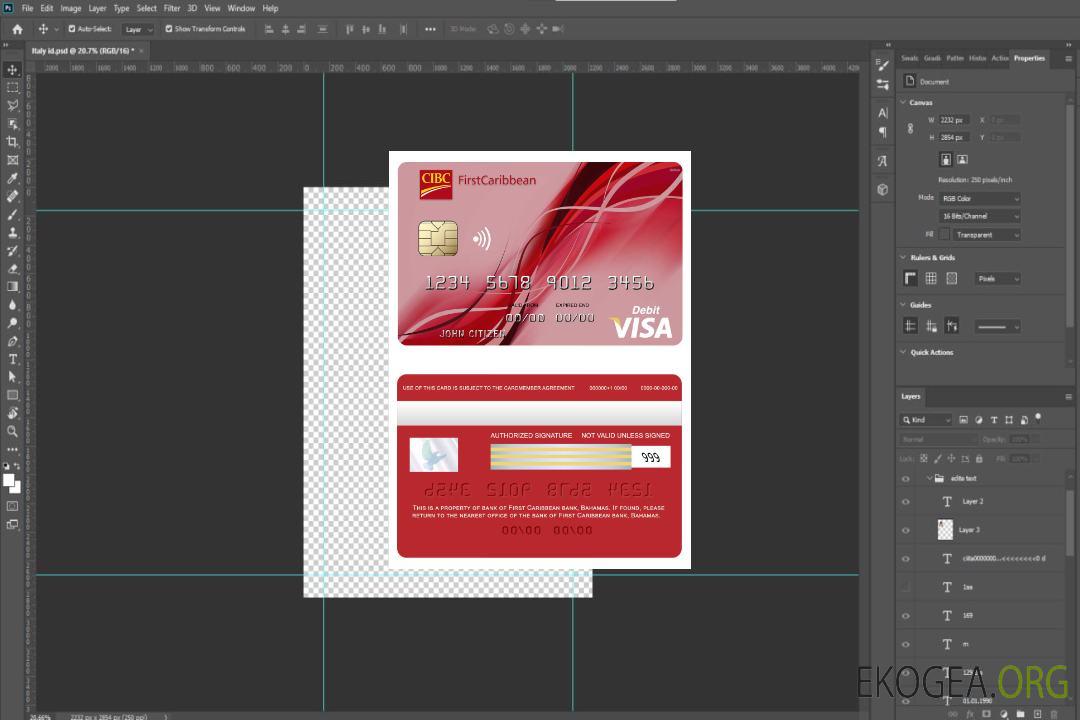Image resolution: width=1080 pixels, height=720 pixels.
Task: Hide Layer 3 using its eye icon
Action: [x=906, y=531]
